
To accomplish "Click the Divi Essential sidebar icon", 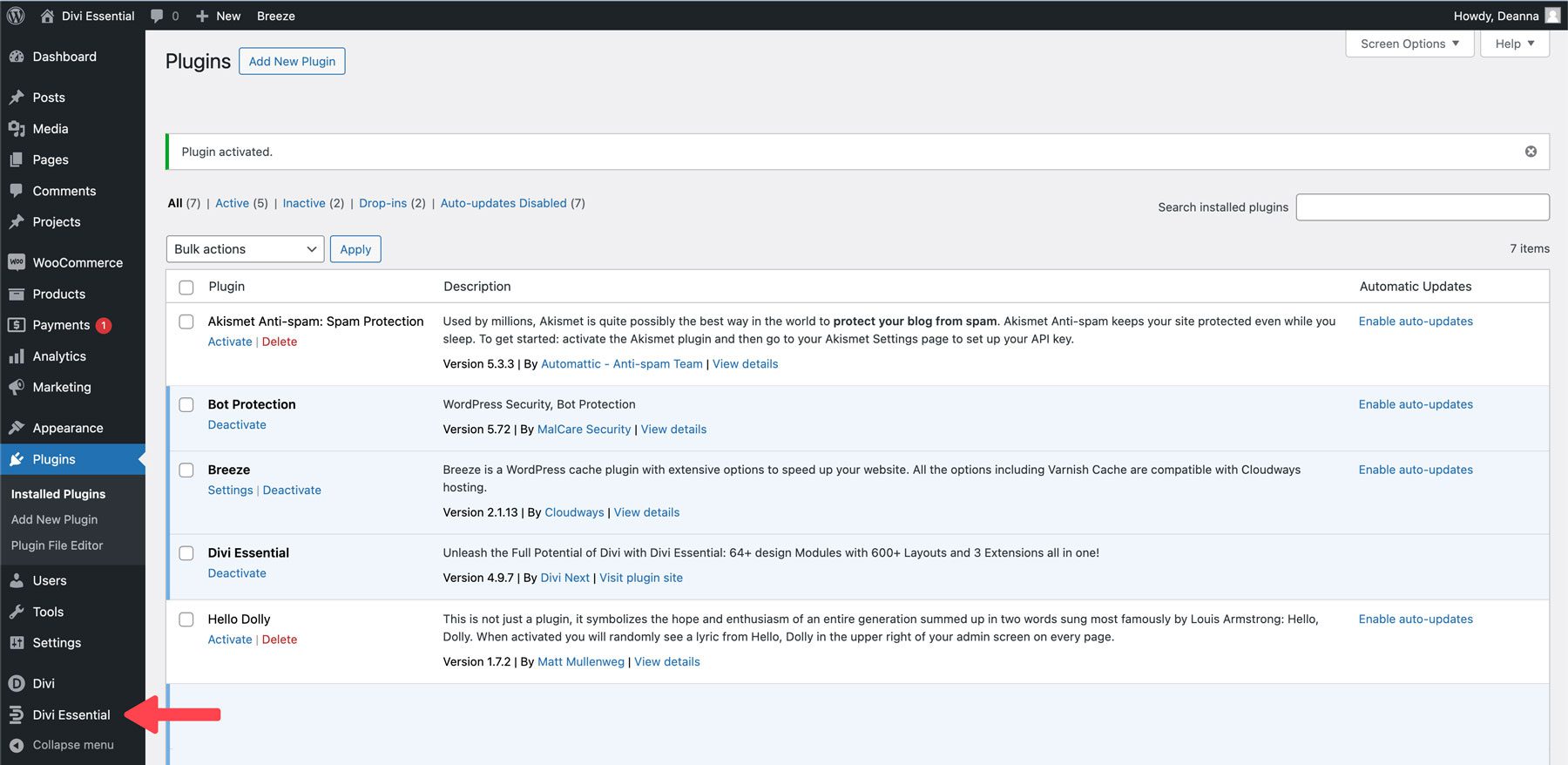I will point(17,714).
